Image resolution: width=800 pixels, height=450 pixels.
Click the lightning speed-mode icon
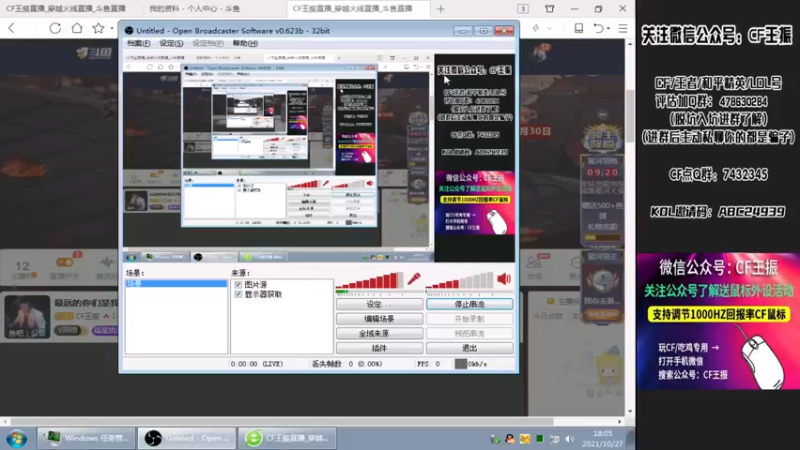click(536, 29)
